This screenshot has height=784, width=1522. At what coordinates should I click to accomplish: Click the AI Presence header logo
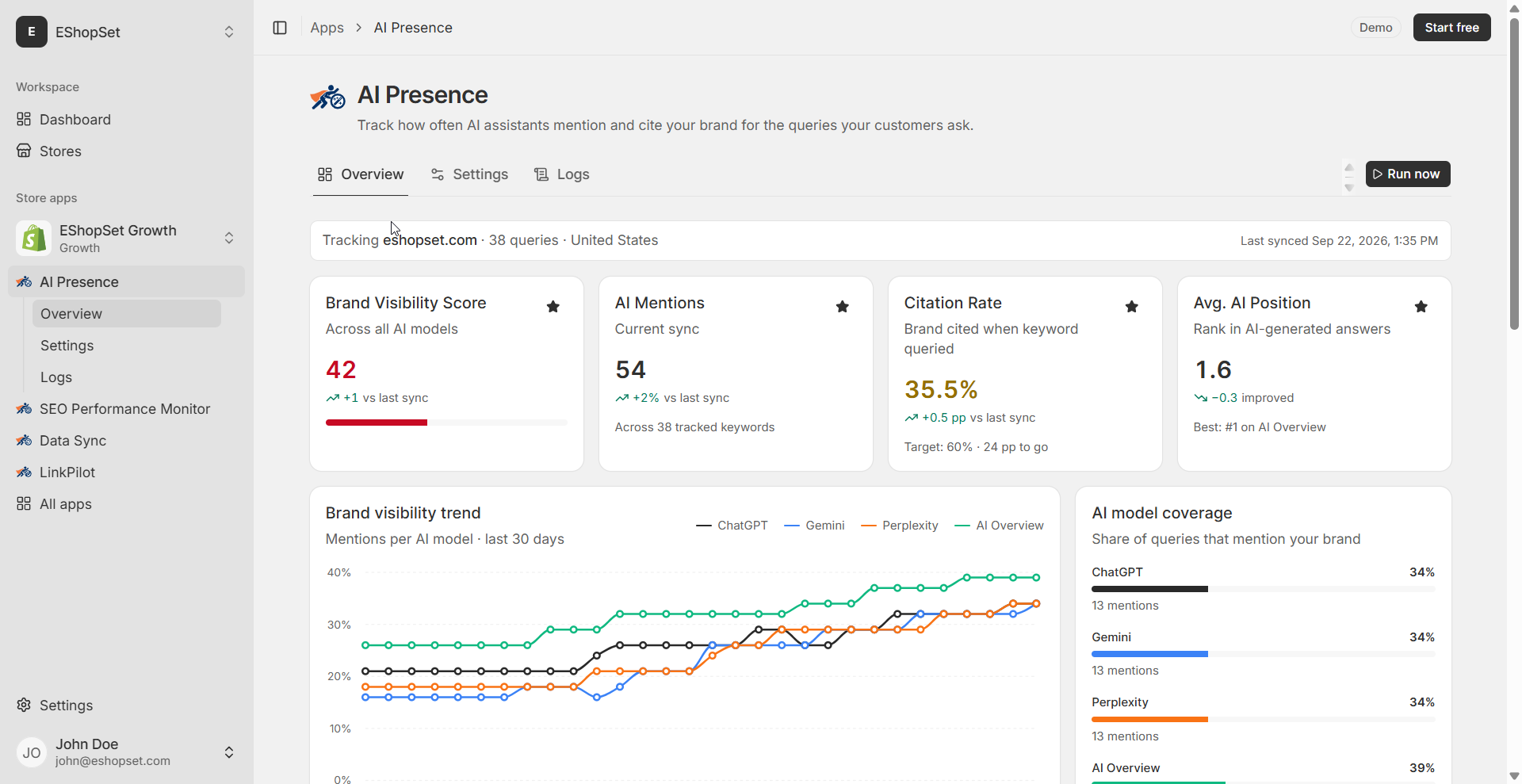[x=327, y=98]
